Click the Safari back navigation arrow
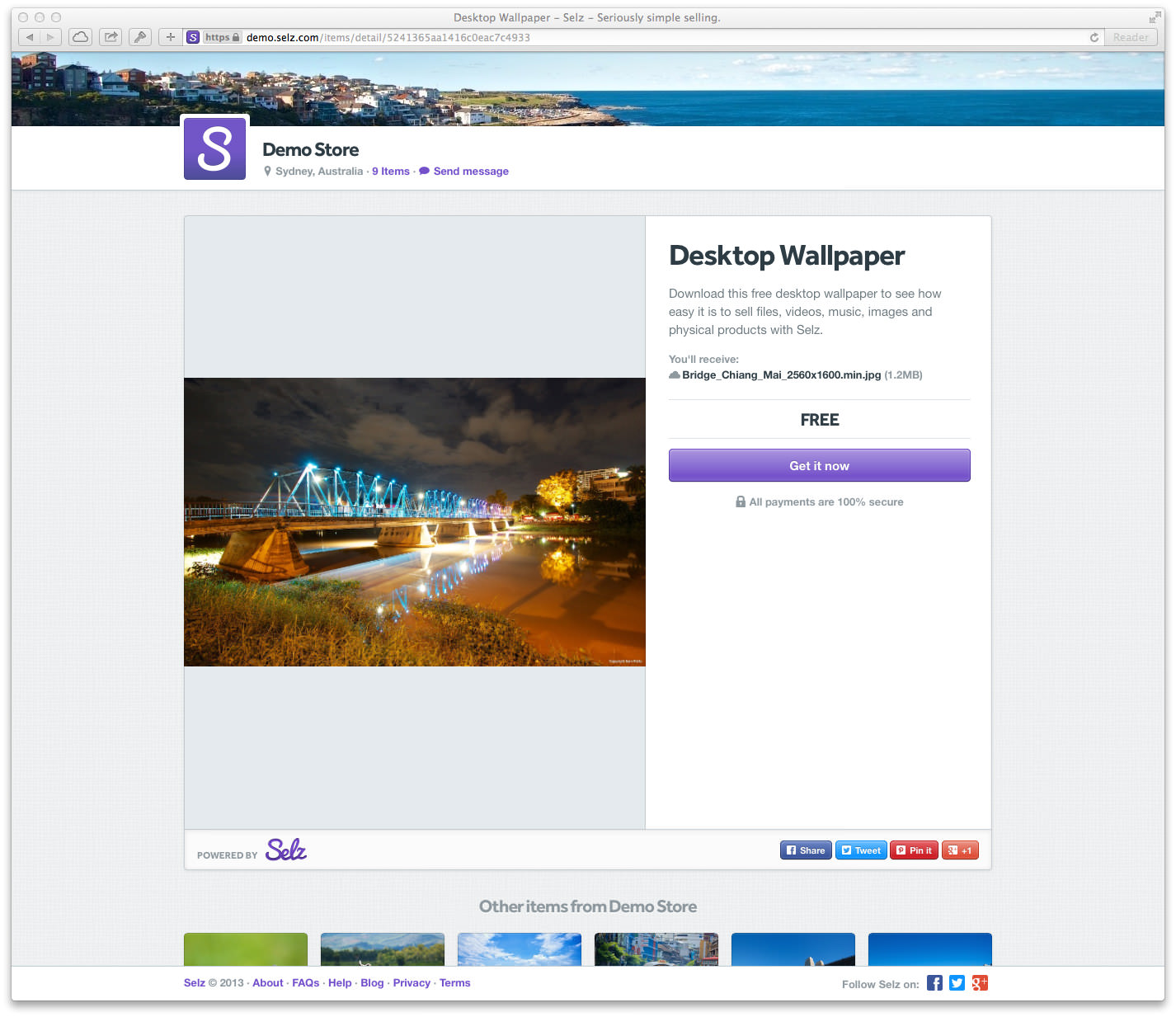Image resolution: width=1176 pixels, height=1017 pixels. [x=30, y=37]
